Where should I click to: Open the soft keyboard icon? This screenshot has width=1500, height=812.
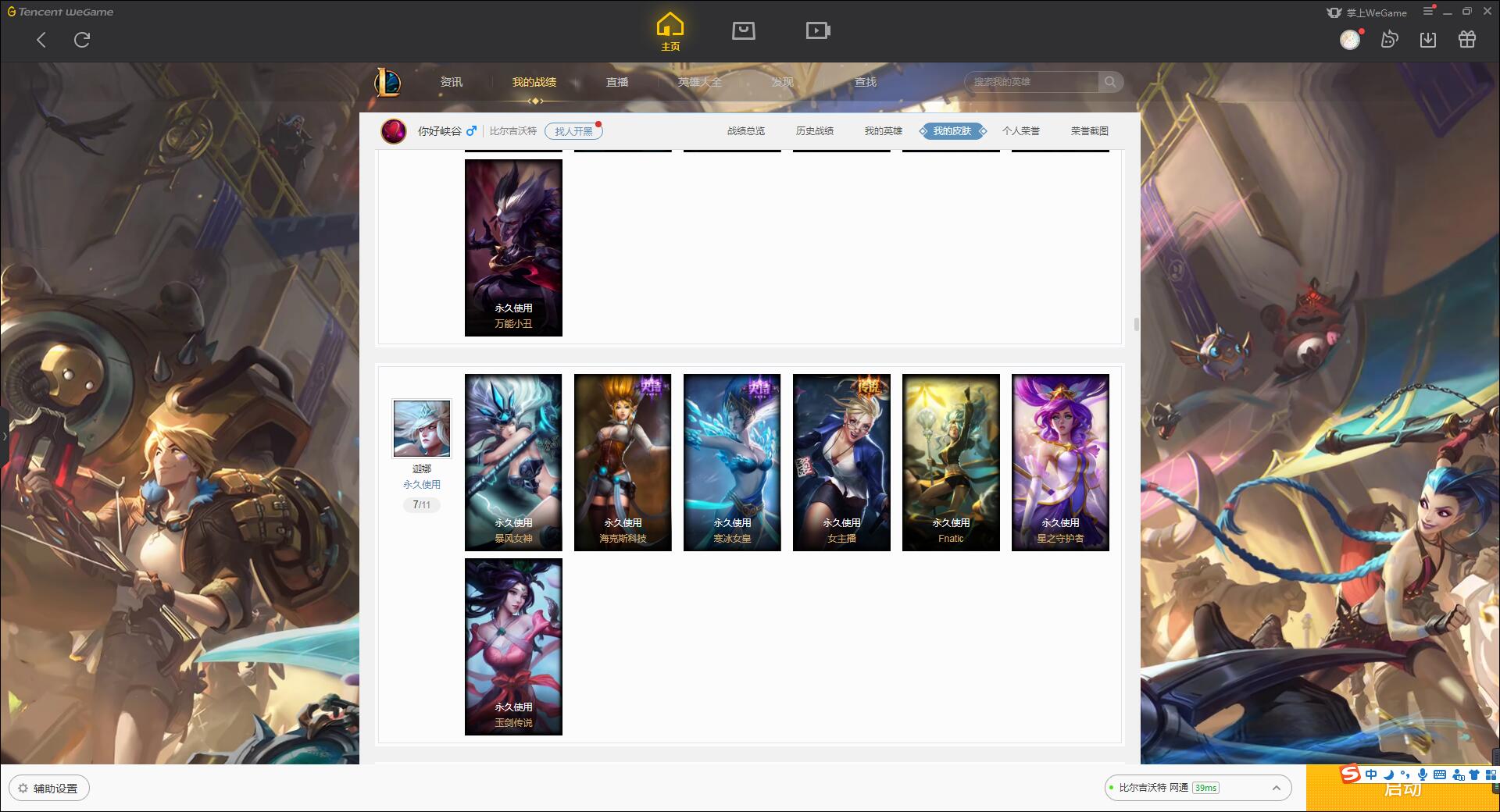coord(1440,775)
